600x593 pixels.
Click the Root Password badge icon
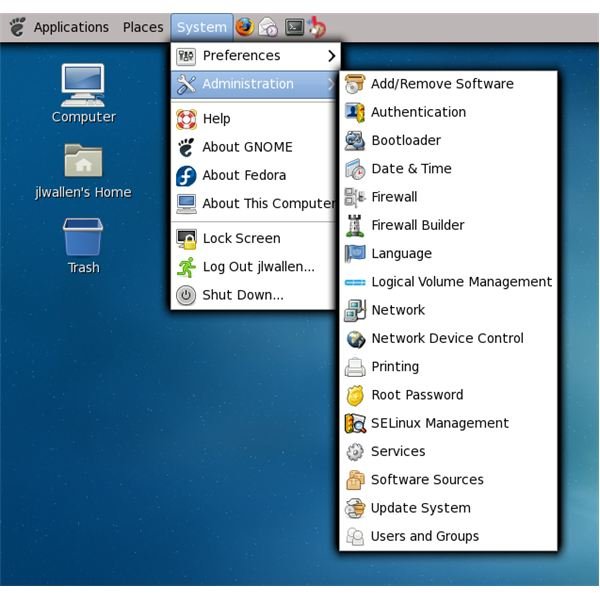point(355,395)
